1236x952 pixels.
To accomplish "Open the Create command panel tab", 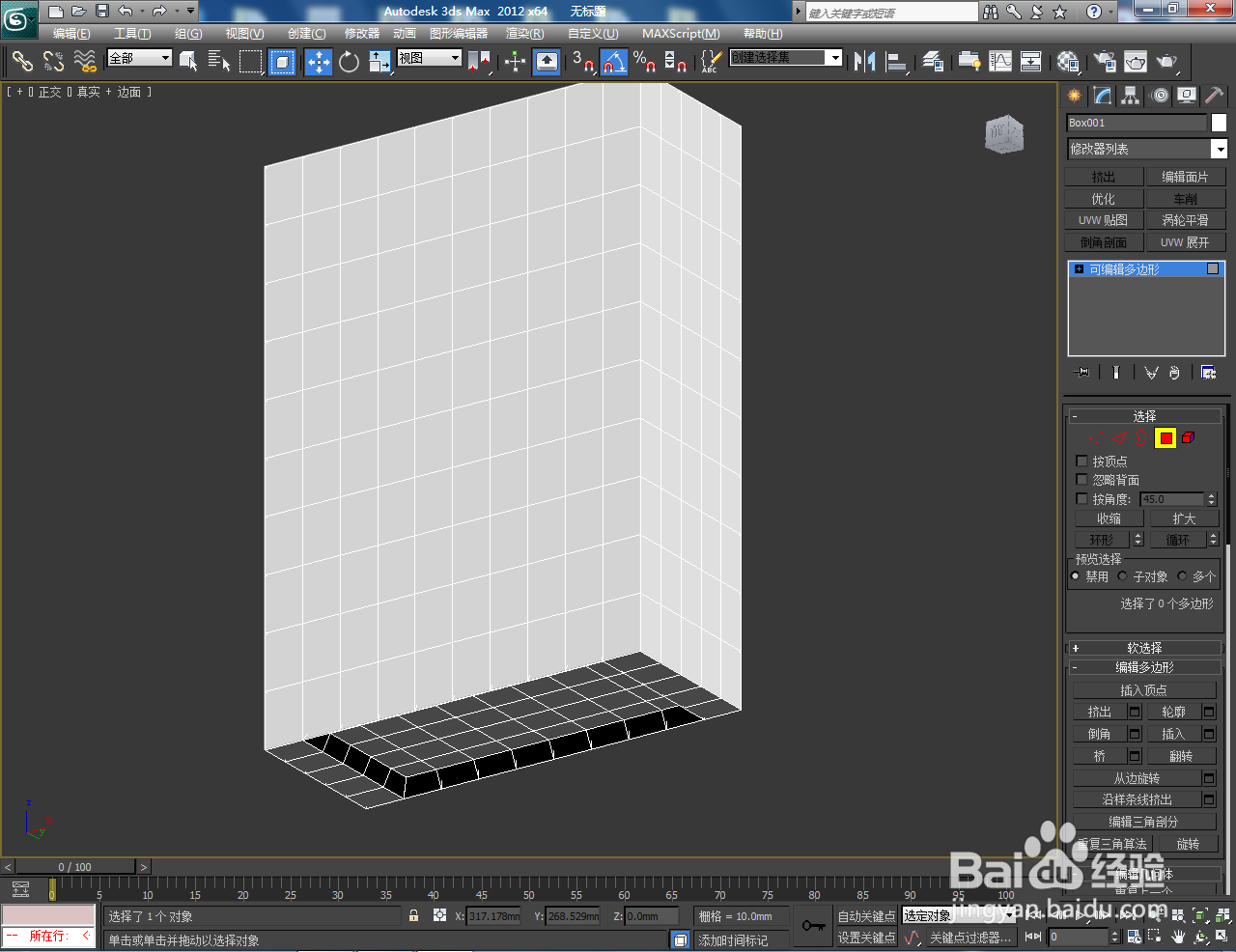I will tap(1074, 96).
